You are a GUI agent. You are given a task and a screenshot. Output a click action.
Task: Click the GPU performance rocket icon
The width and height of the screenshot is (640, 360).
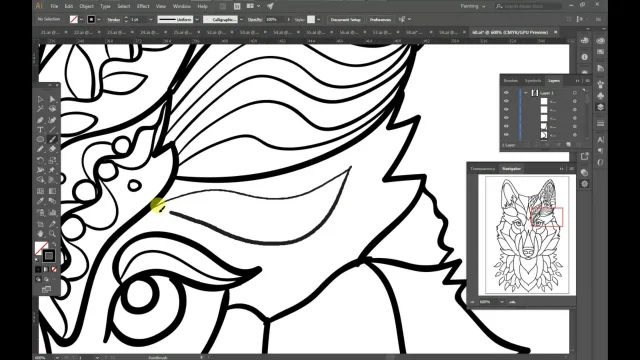pos(270,6)
